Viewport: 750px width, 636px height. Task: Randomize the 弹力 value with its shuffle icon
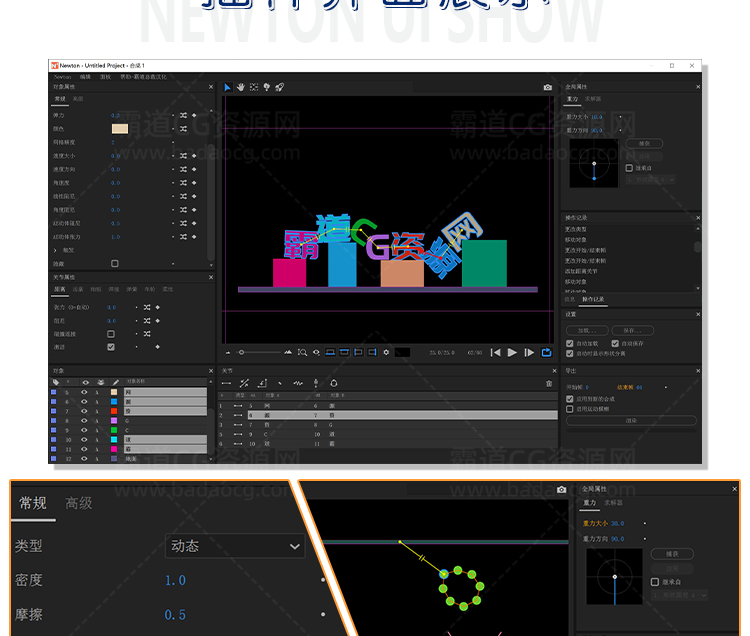tap(184, 115)
